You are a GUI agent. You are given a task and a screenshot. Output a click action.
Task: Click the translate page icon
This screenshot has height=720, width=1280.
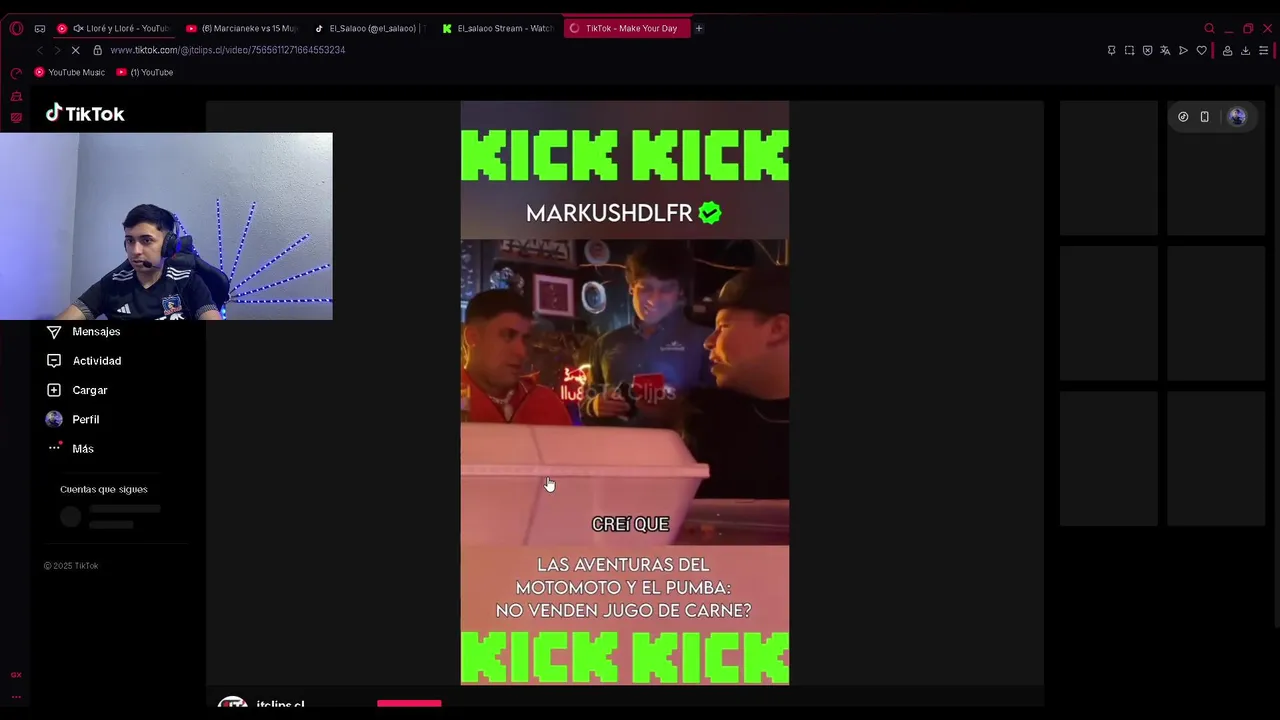coord(1165,50)
